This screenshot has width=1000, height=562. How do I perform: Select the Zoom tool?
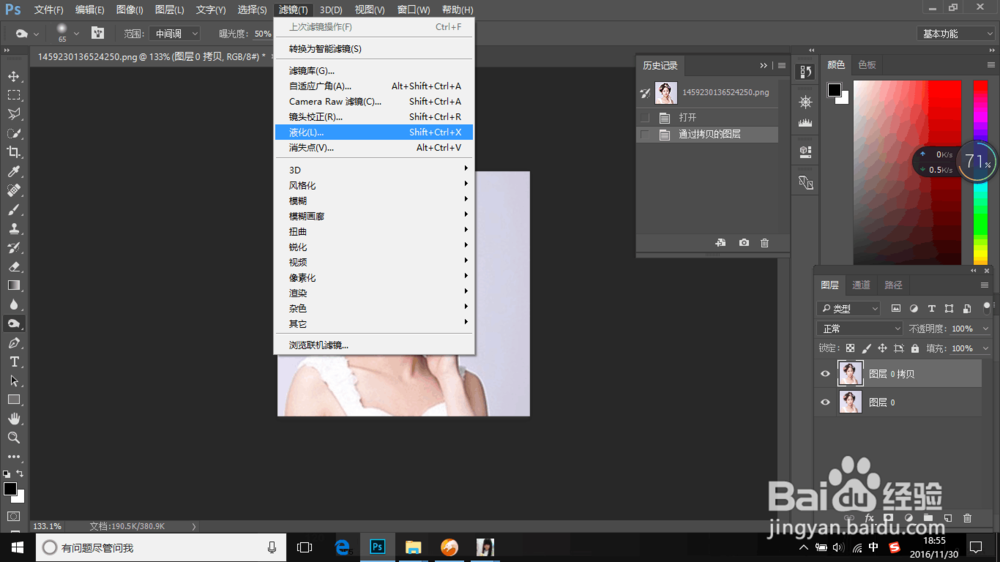point(13,438)
